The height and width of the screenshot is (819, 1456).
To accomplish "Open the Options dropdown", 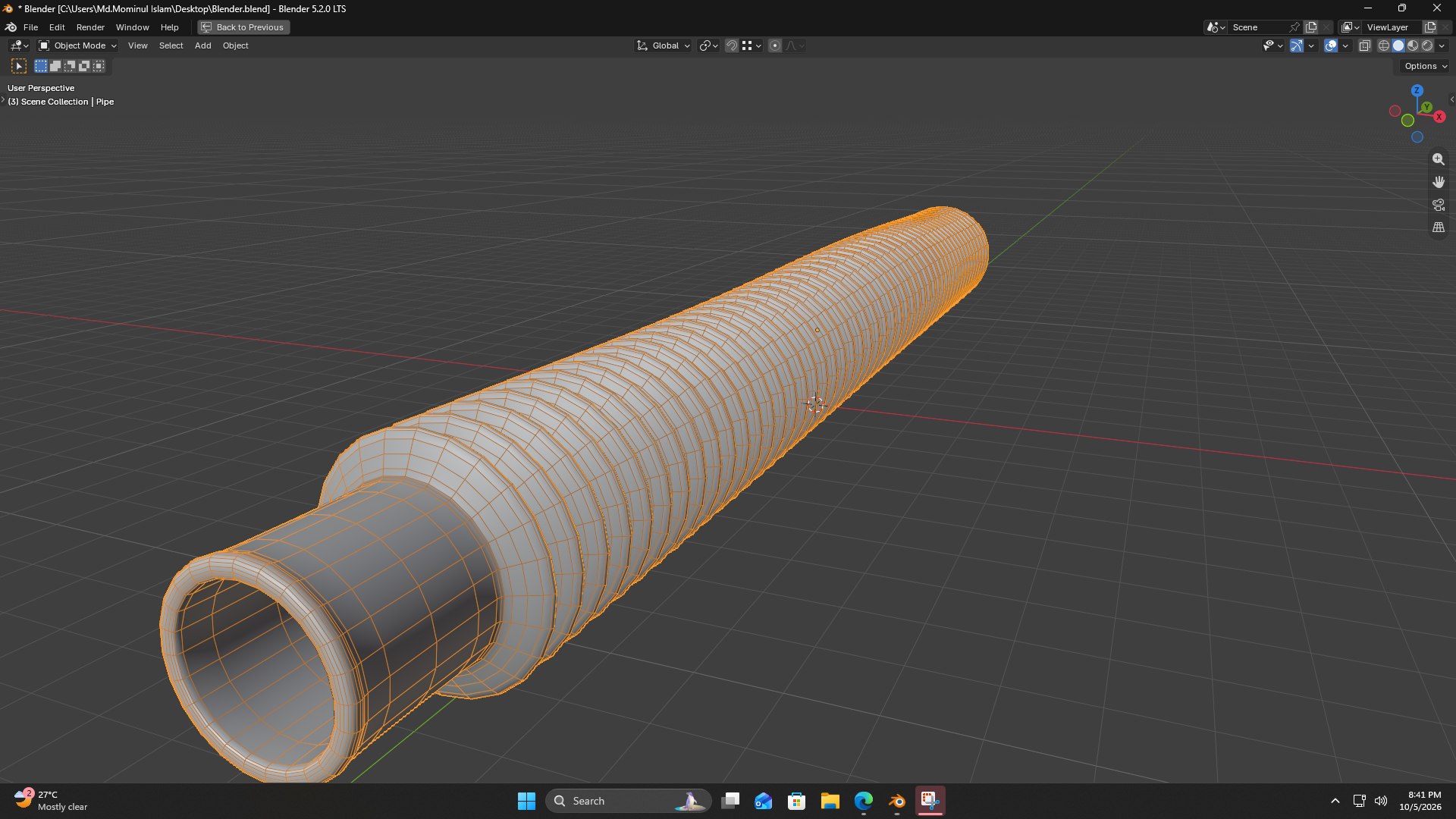I will pos(1425,66).
